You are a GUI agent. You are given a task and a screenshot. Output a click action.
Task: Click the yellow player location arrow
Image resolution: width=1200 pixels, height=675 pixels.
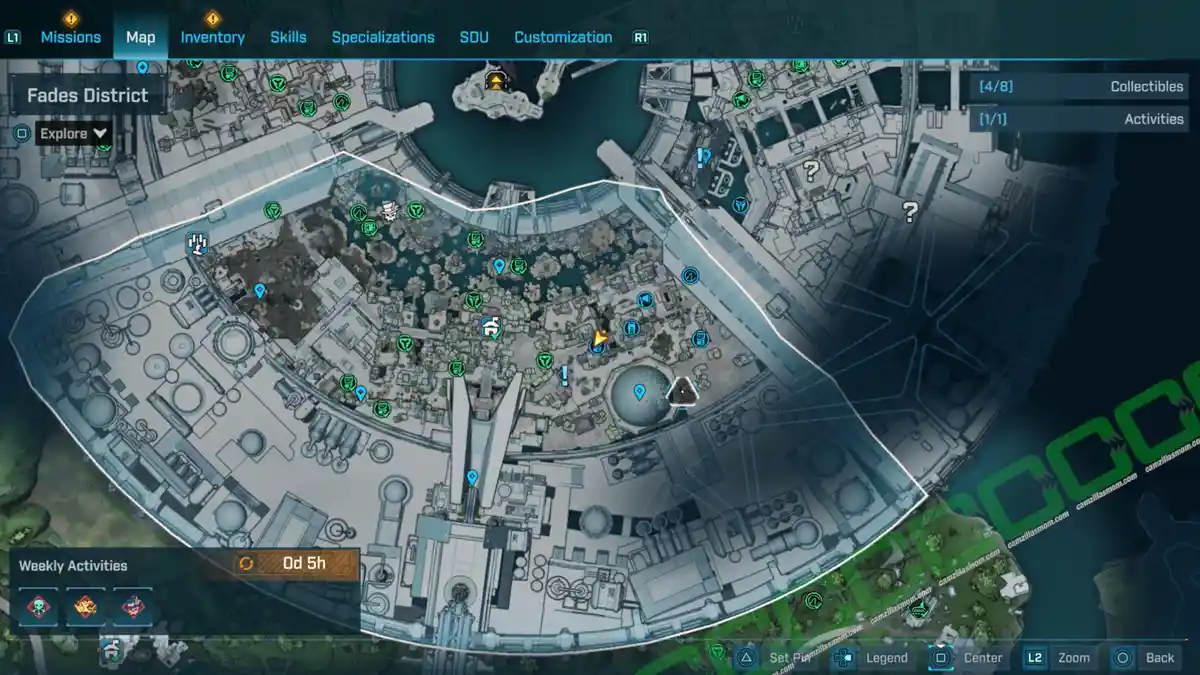point(600,338)
